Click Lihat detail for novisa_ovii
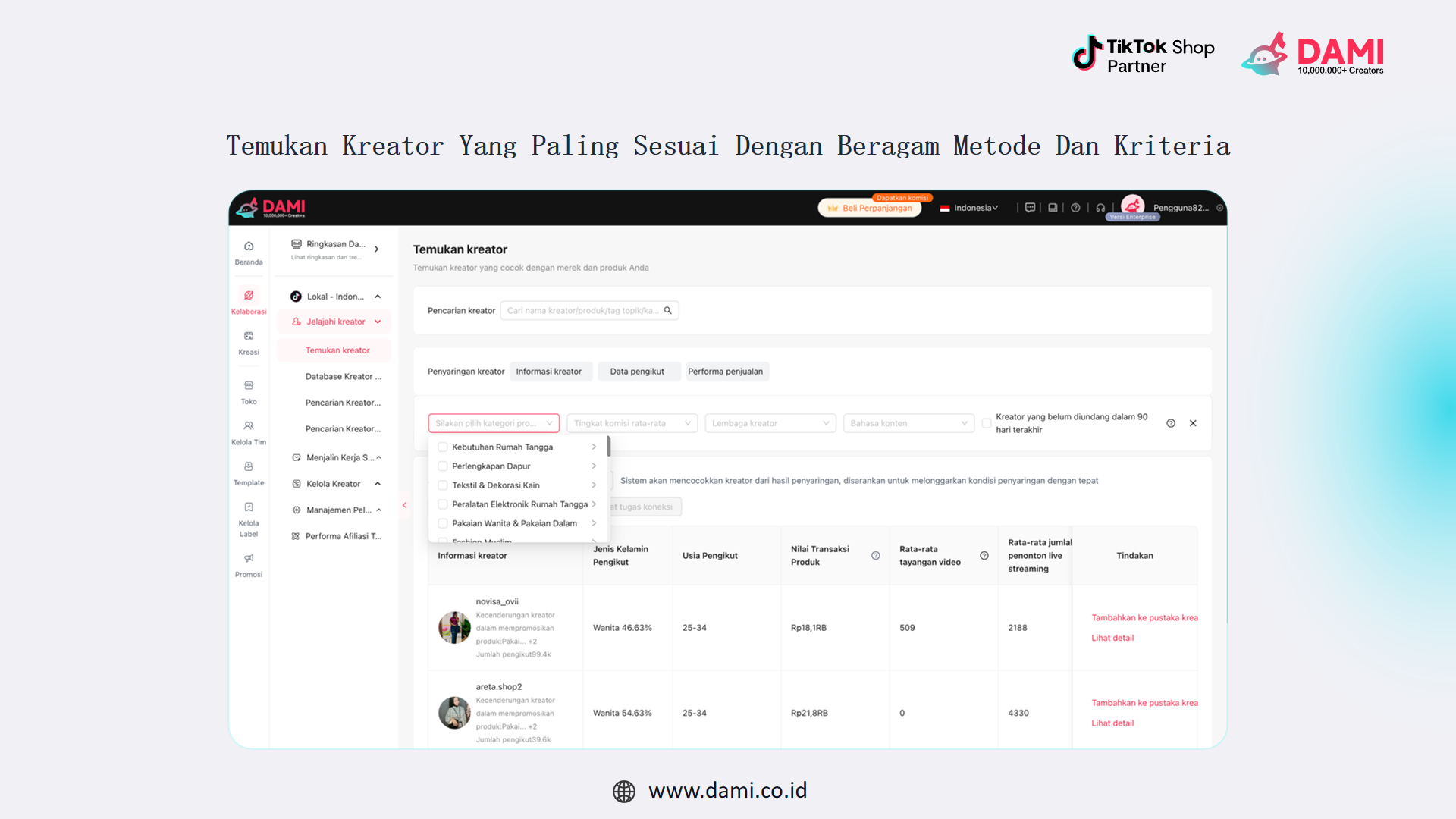 pos(1112,639)
